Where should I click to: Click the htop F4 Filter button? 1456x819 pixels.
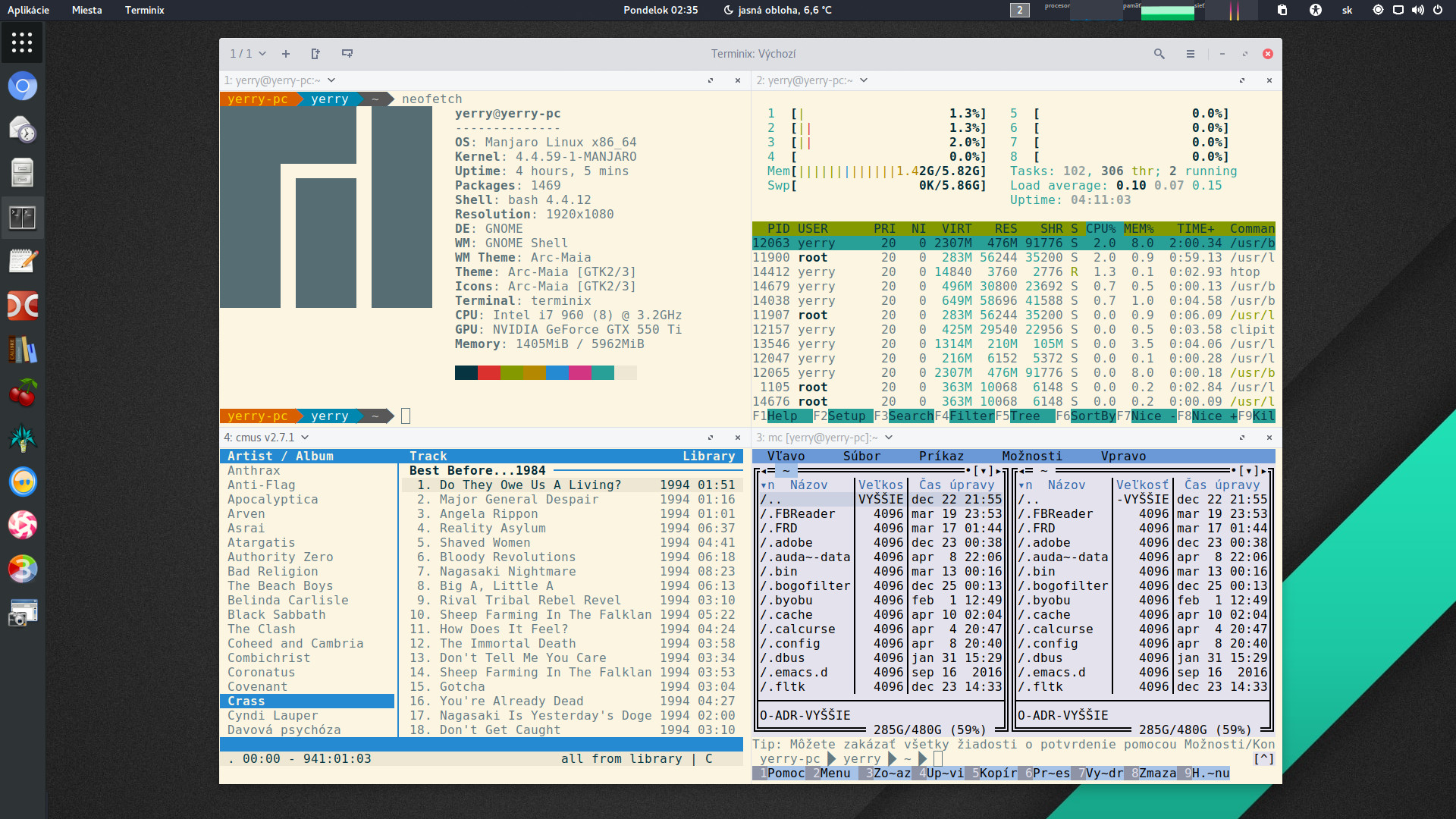pyautogui.click(x=964, y=416)
